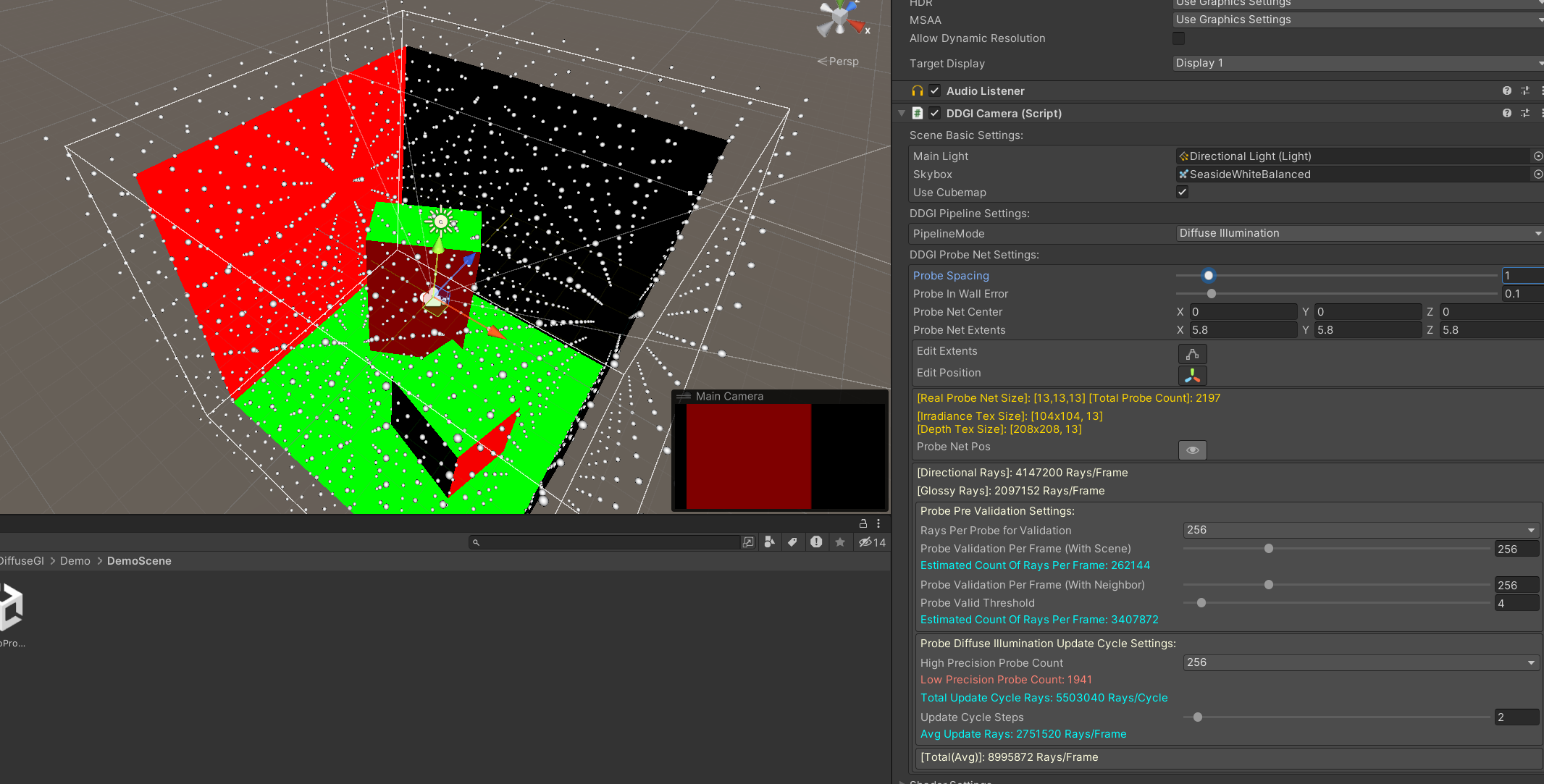Viewport: 1544px width, 784px height.
Task: Click Probe Net Center Y field
Action: (x=1368, y=311)
